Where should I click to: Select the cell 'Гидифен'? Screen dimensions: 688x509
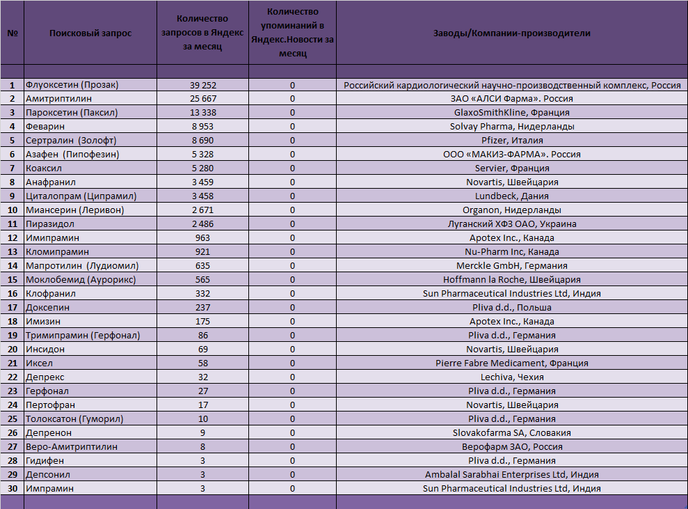(x=90, y=461)
